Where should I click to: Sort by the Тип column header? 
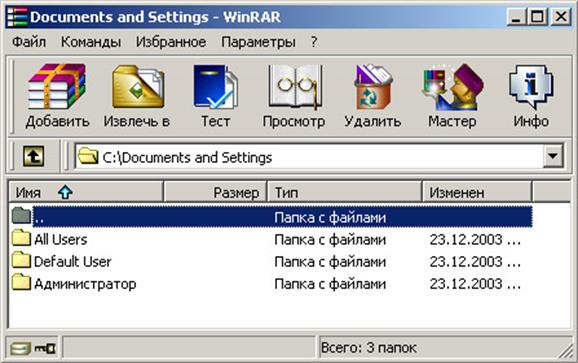click(345, 192)
